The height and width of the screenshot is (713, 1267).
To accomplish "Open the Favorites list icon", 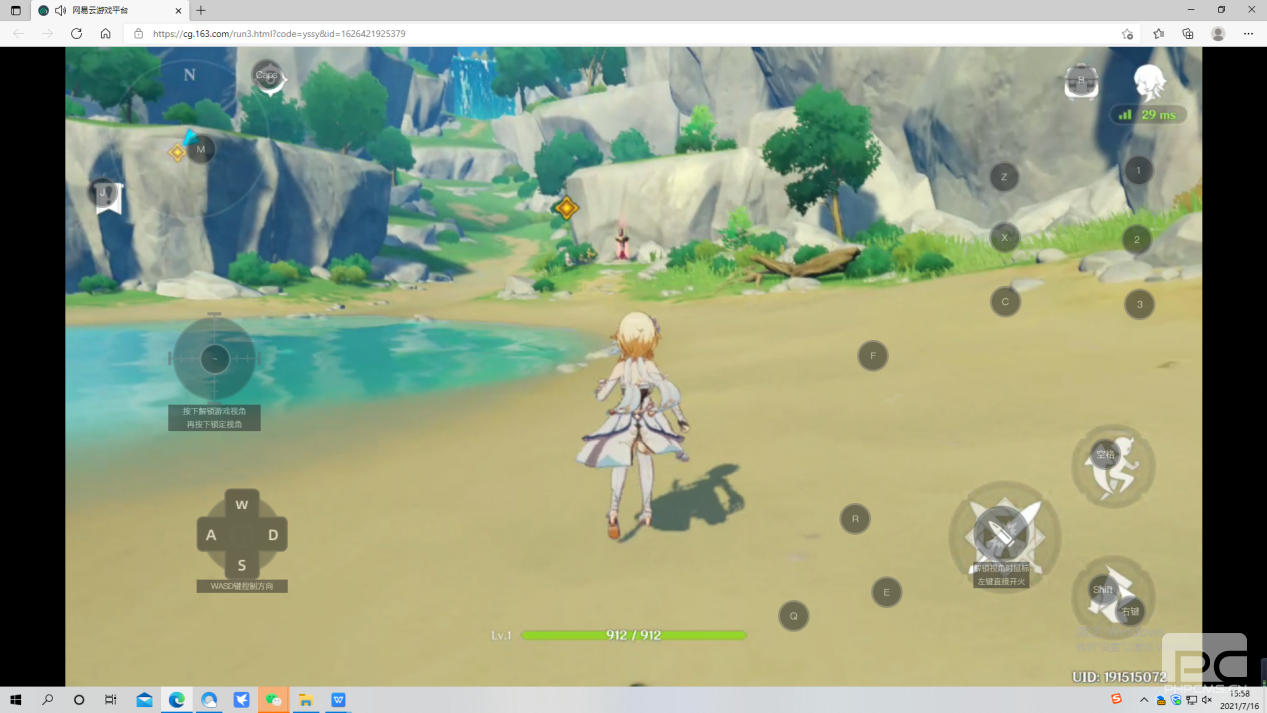I will (1158, 34).
